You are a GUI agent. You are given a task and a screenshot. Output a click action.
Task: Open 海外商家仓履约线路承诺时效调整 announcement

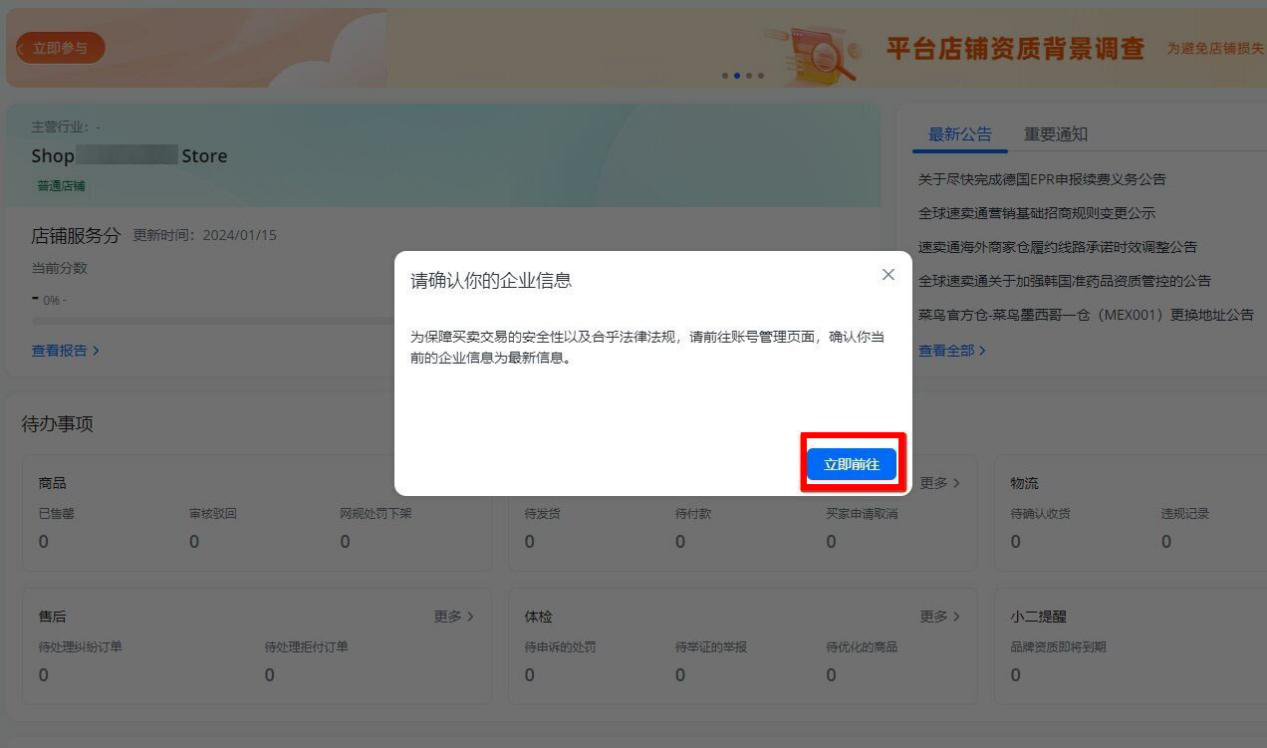point(1057,247)
